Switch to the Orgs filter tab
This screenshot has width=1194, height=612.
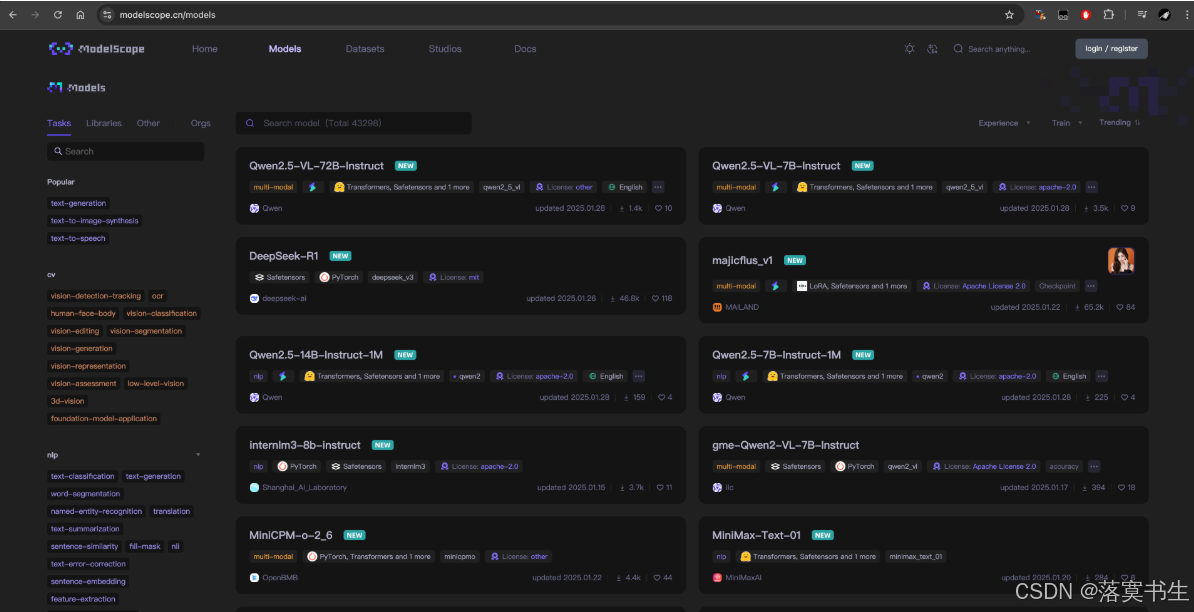coord(201,123)
